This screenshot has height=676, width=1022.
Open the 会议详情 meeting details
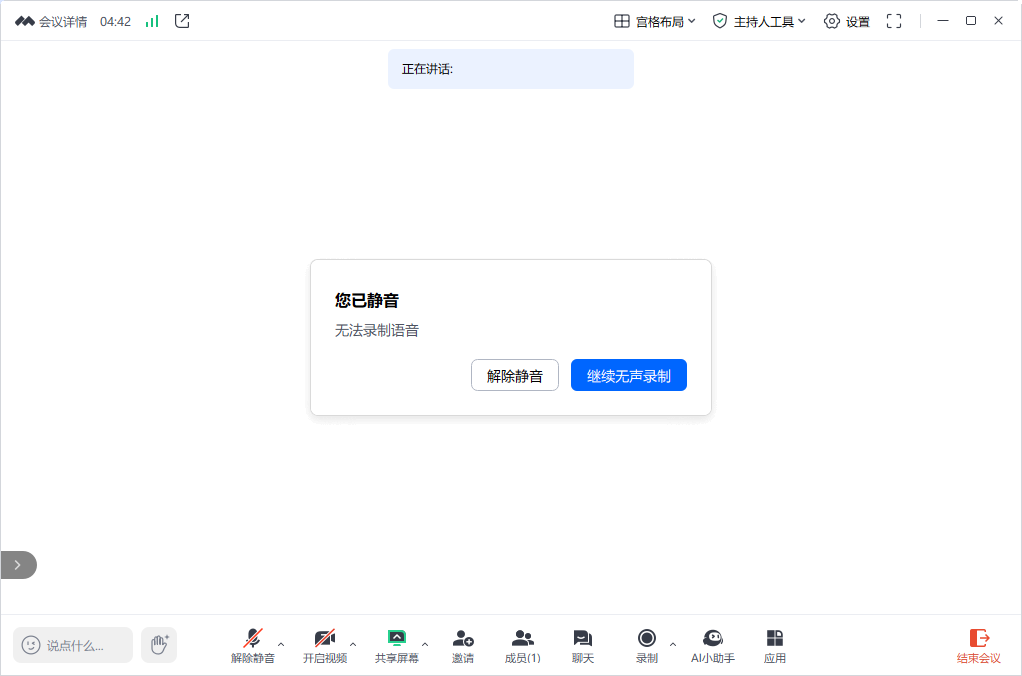[51, 22]
